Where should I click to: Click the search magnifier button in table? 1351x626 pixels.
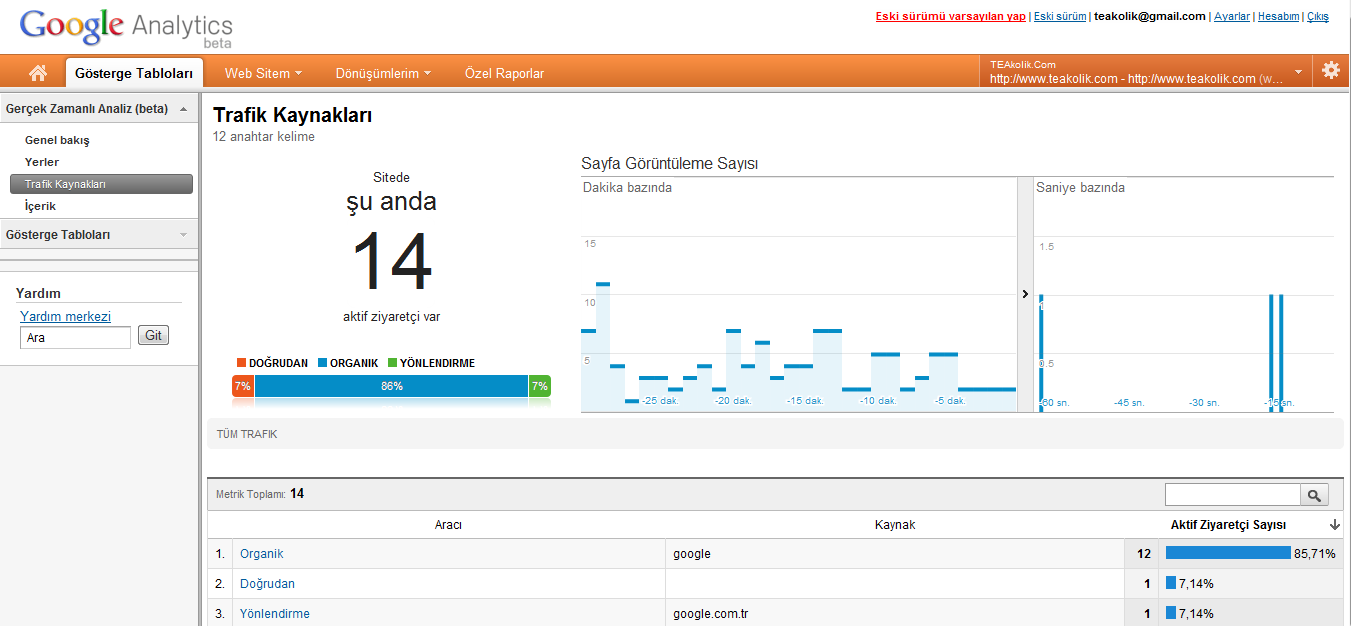pyautogui.click(x=1314, y=494)
